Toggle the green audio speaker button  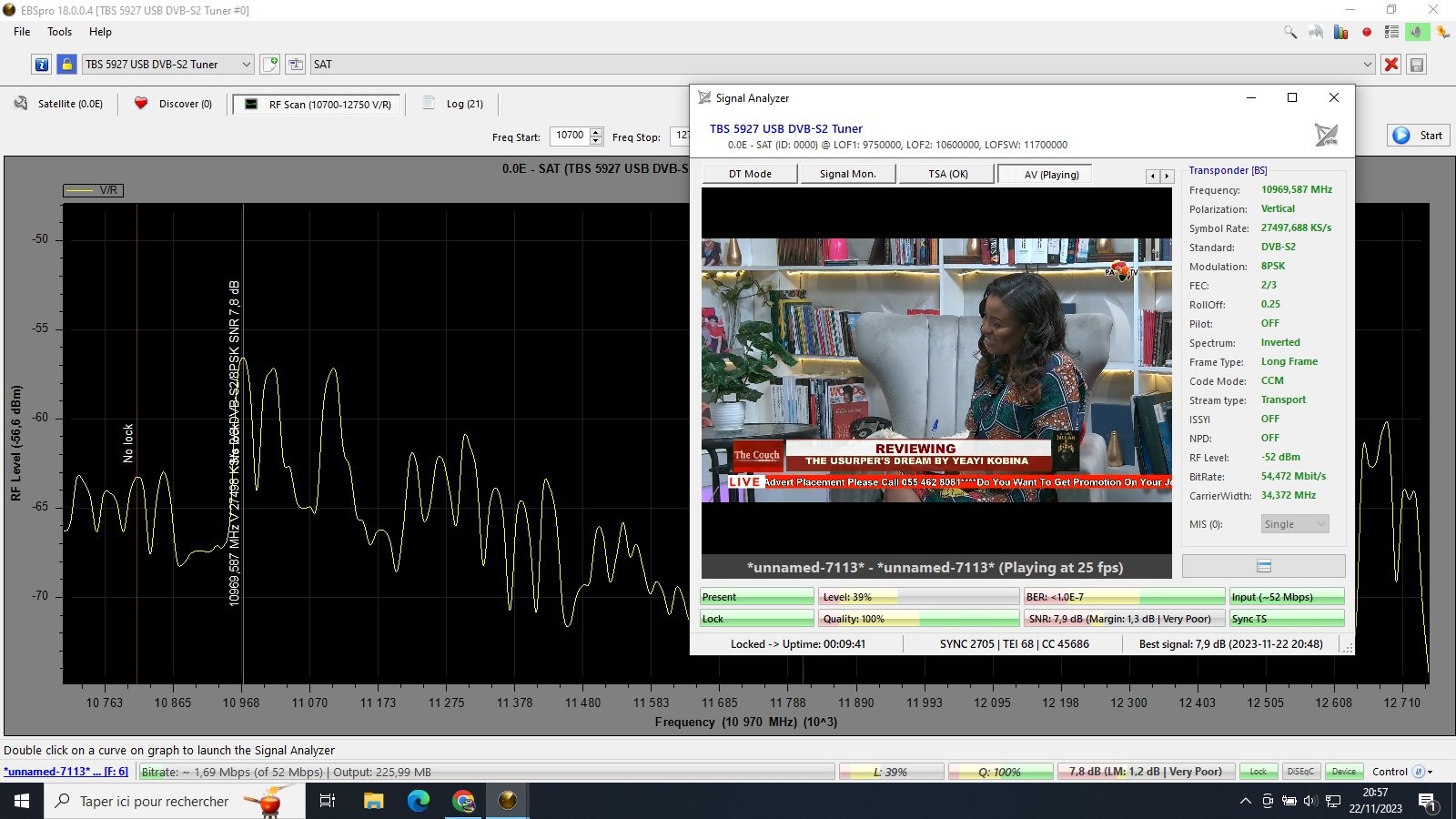pos(1416,32)
